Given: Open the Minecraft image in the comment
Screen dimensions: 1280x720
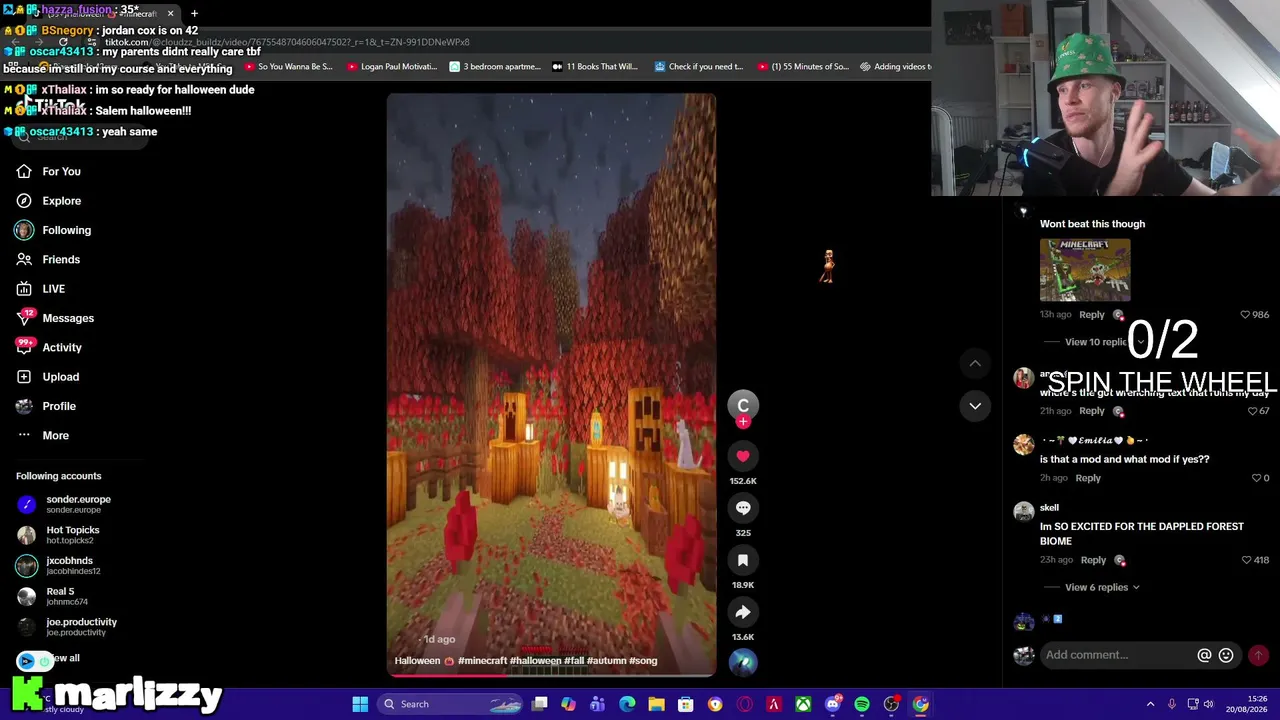Looking at the screenshot, I should click(1085, 270).
